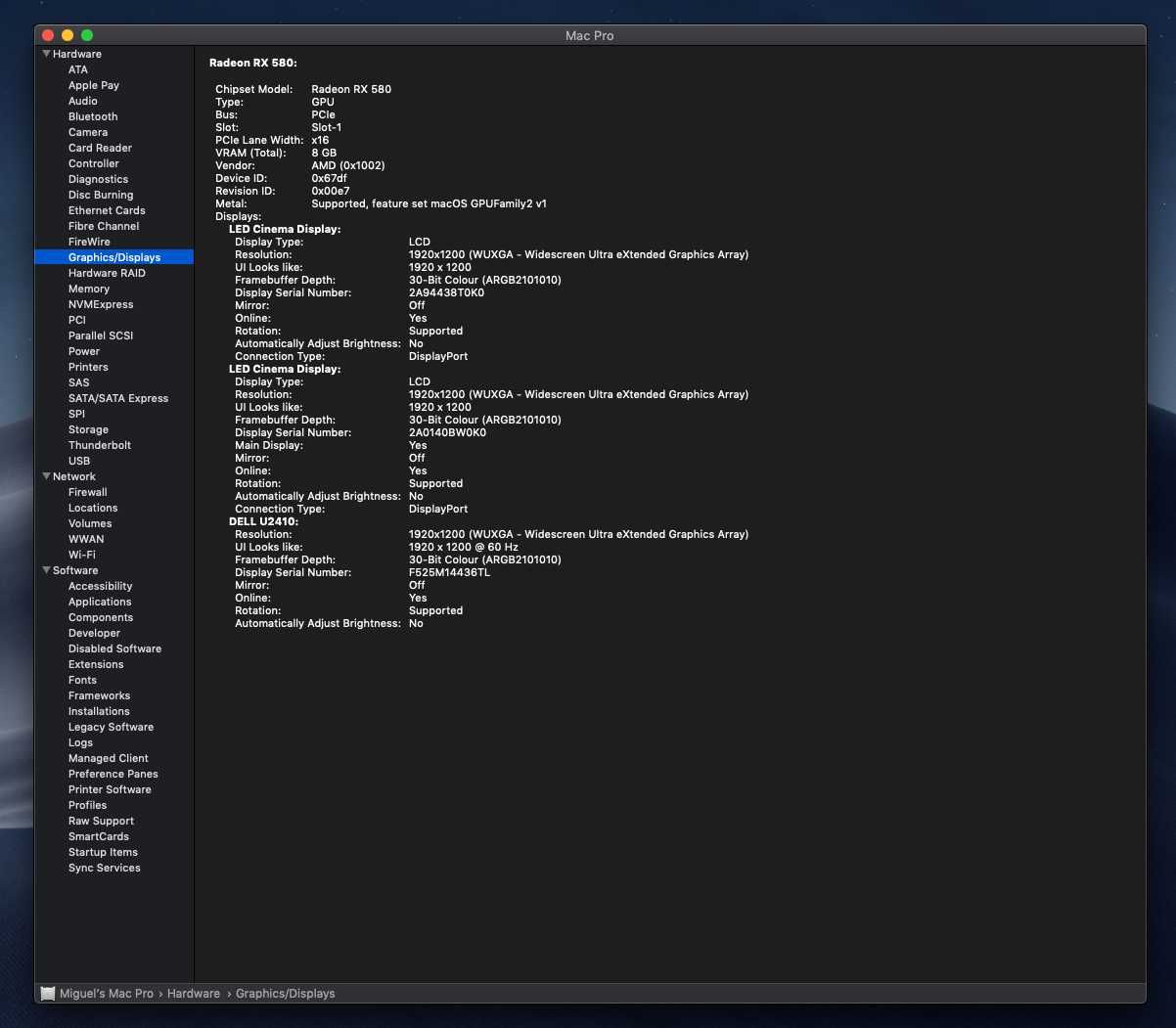Open Accessibility under Software
Screen dimensions: 1176x1028
point(100,586)
